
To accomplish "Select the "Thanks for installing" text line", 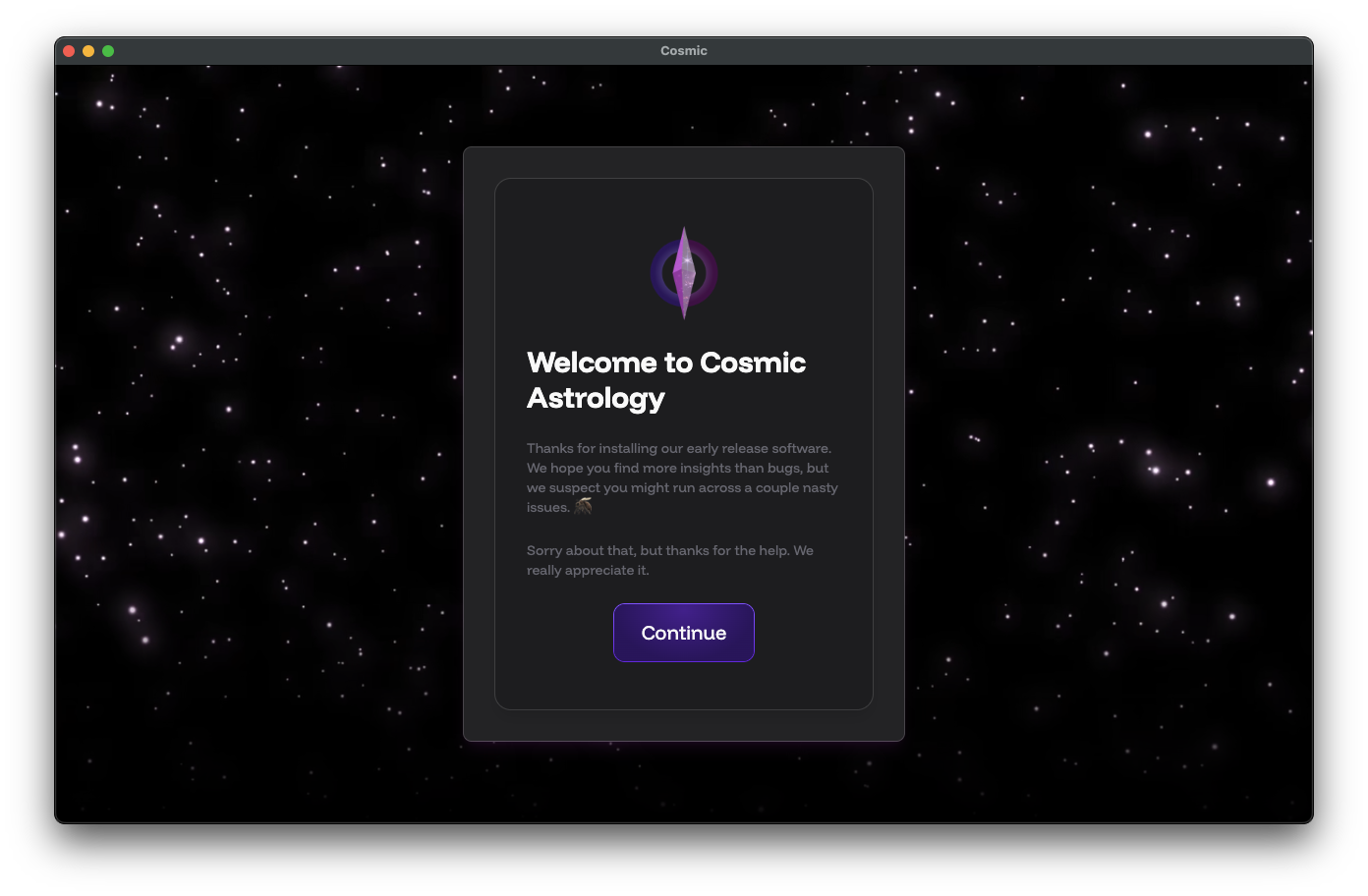I will 678,448.
